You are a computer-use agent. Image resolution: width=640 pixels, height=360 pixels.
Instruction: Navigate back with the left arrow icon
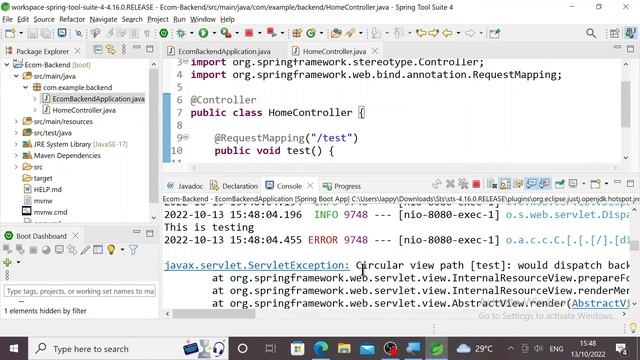448,33
